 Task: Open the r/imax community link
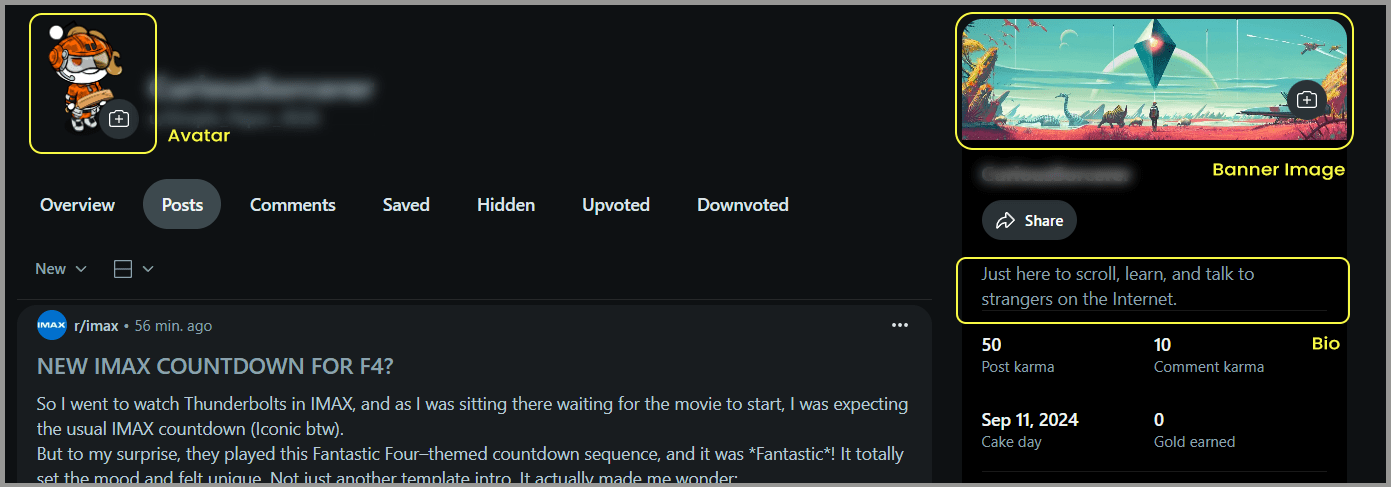96,326
